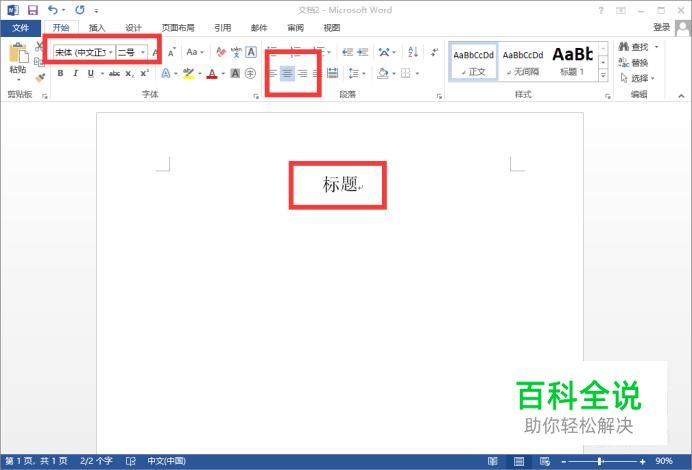Screen dimensions: 692x470
Task: Toggle bold formatting
Action: point(60,73)
